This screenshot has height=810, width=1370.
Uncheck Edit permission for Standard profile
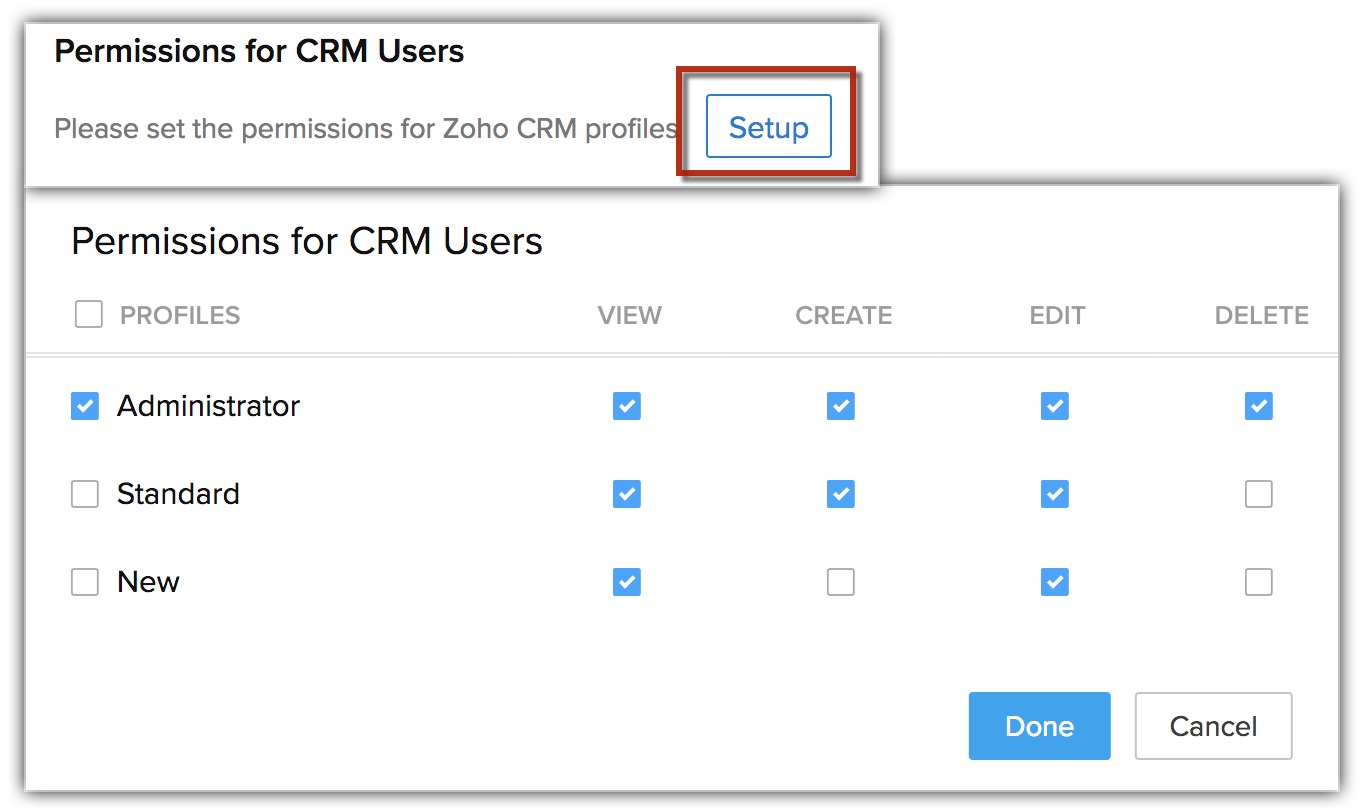1055,494
